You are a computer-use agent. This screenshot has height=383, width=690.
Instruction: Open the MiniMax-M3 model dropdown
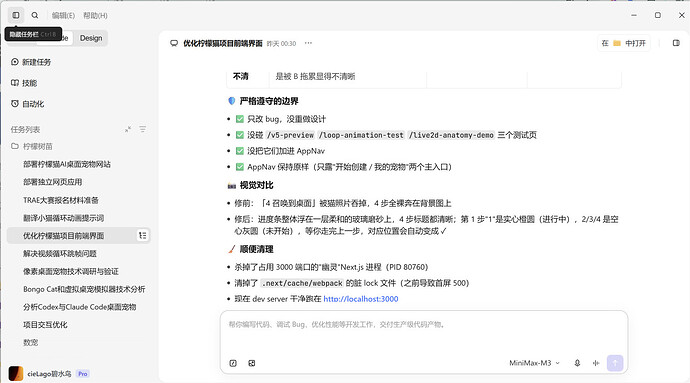pyautogui.click(x=534, y=363)
